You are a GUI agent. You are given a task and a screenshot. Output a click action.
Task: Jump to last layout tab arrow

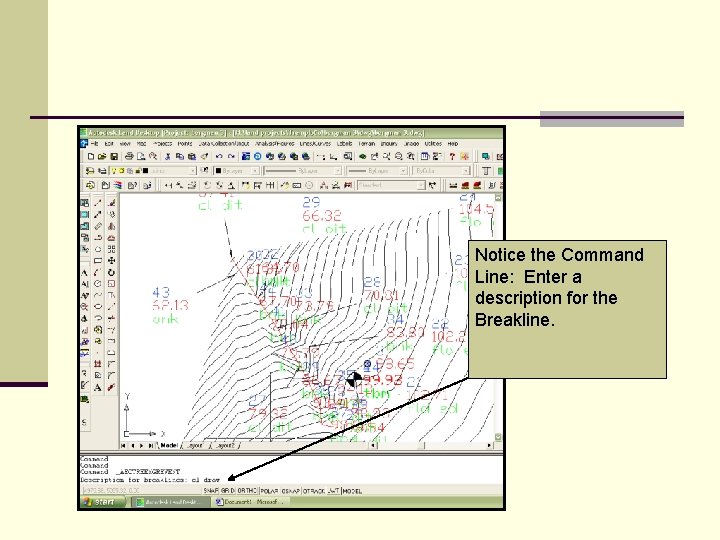(151, 445)
